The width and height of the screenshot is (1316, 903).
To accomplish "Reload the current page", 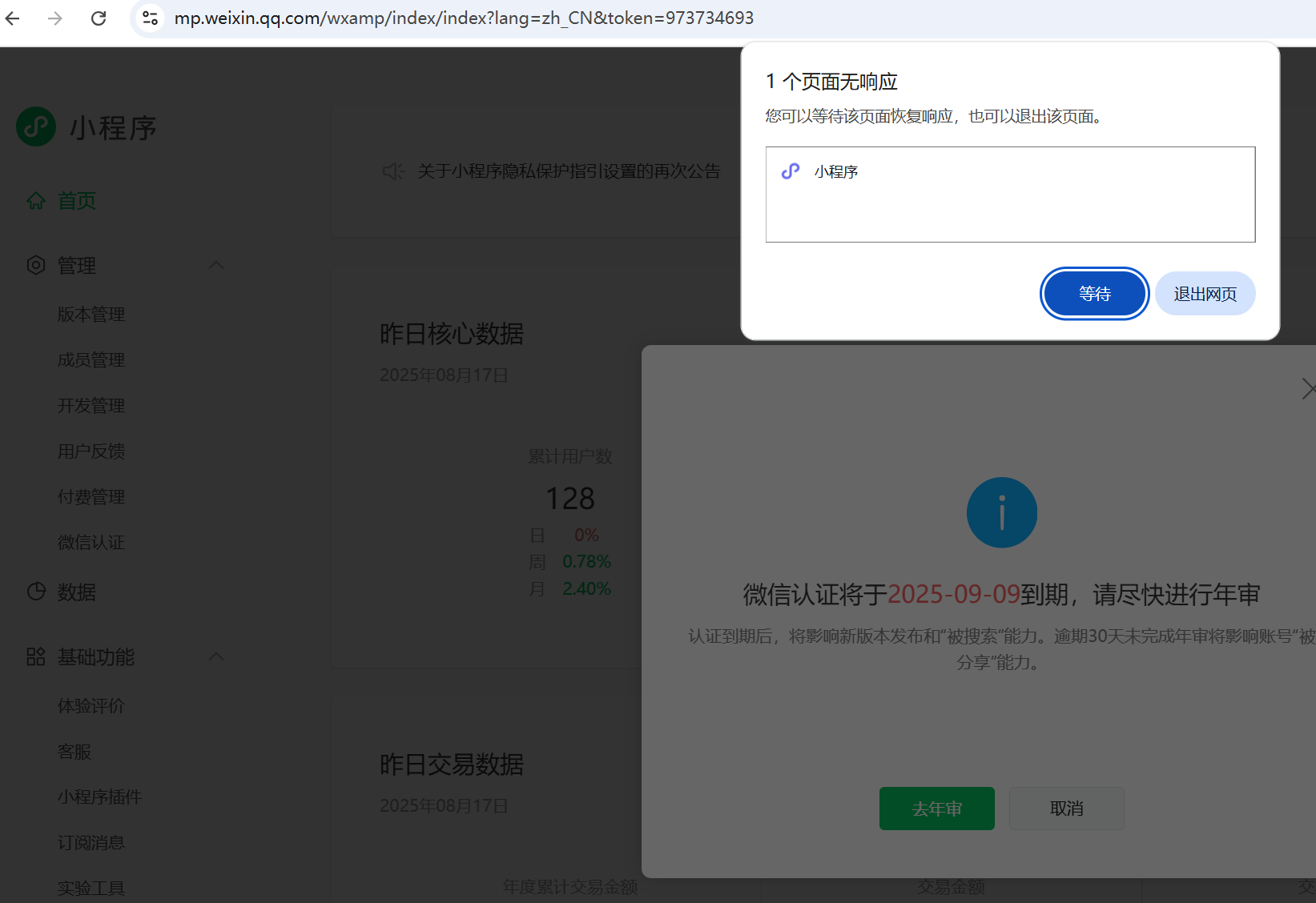I will point(99,18).
